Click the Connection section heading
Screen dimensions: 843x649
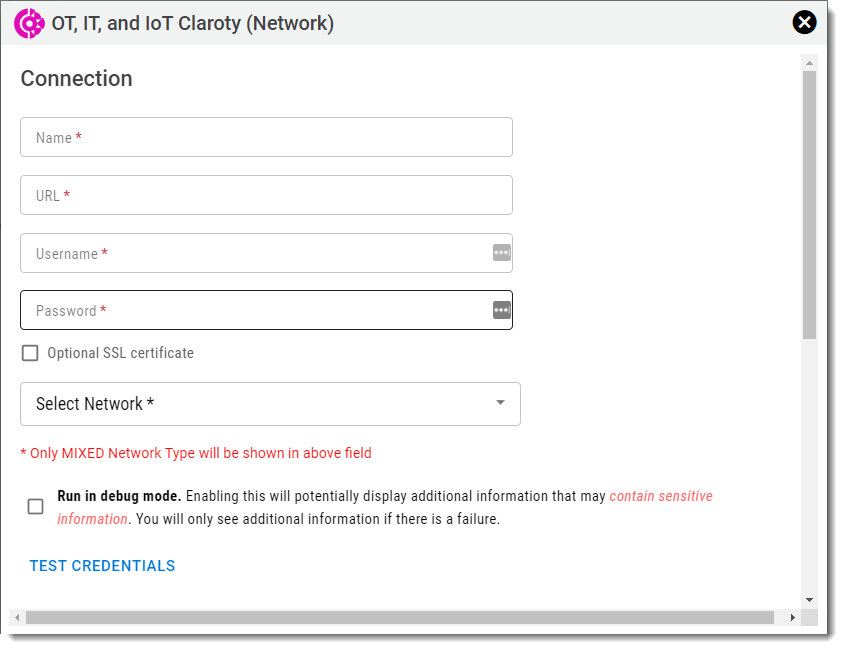(77, 79)
